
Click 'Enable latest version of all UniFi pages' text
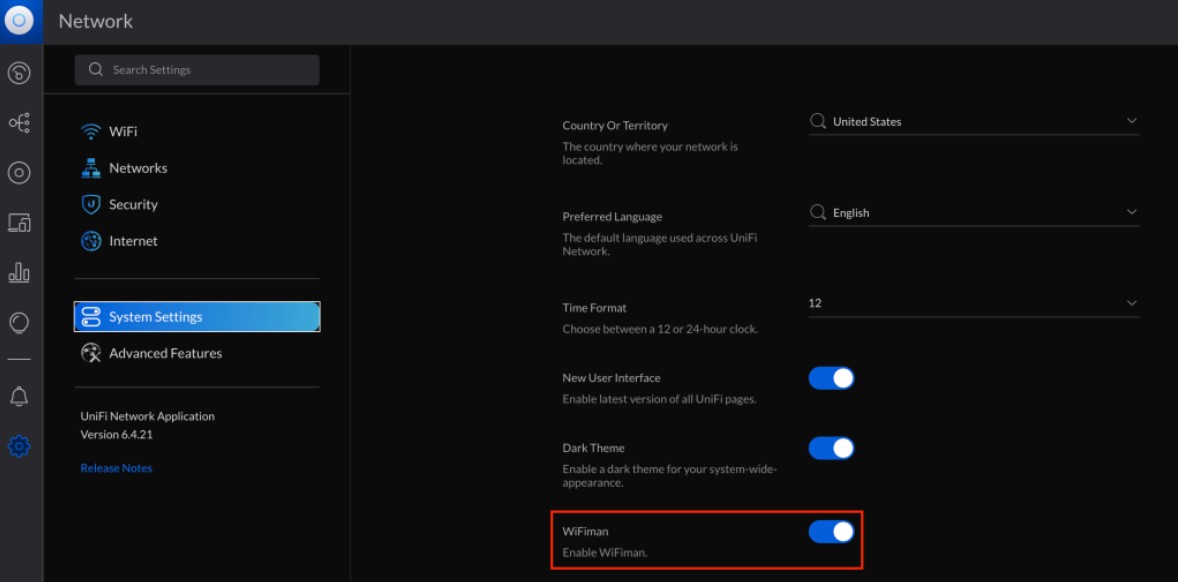659,399
